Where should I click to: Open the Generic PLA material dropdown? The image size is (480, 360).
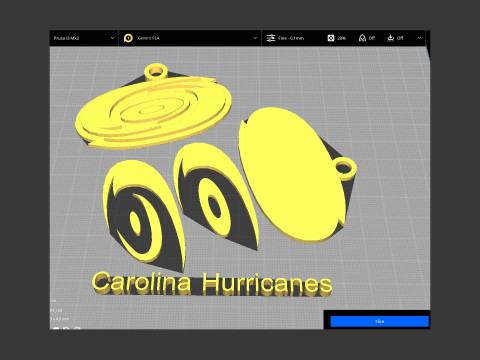click(190, 38)
